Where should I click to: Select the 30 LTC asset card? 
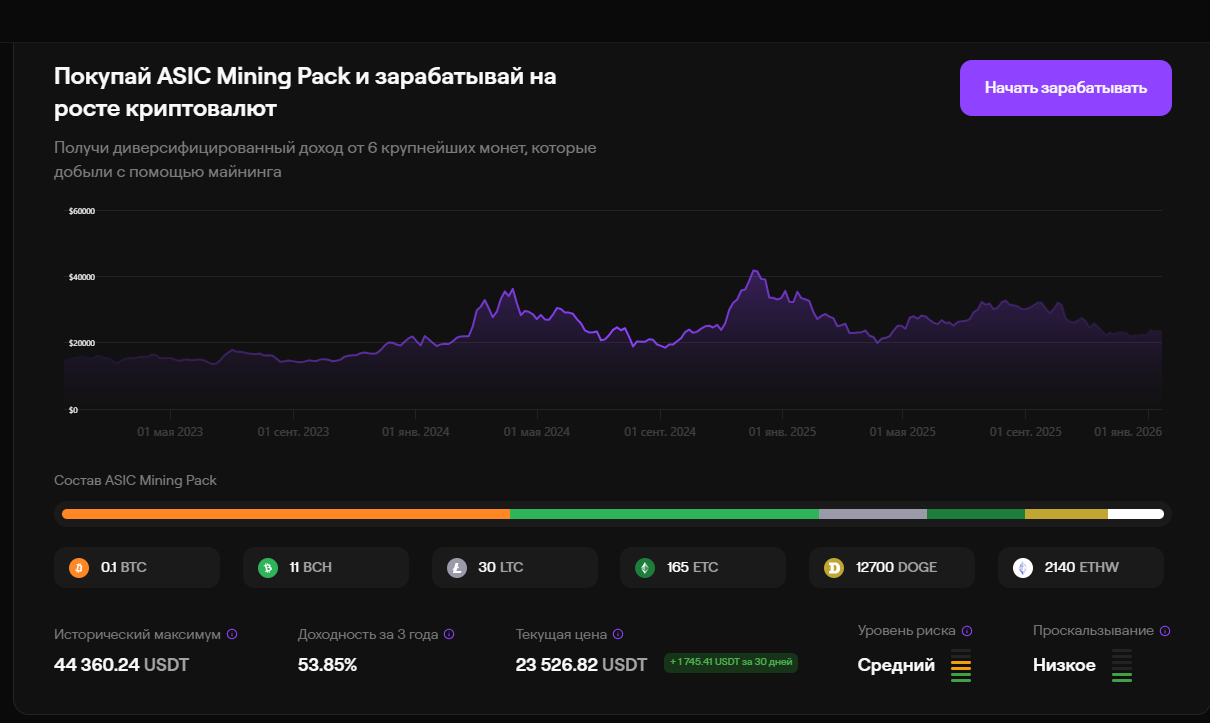tap(515, 567)
